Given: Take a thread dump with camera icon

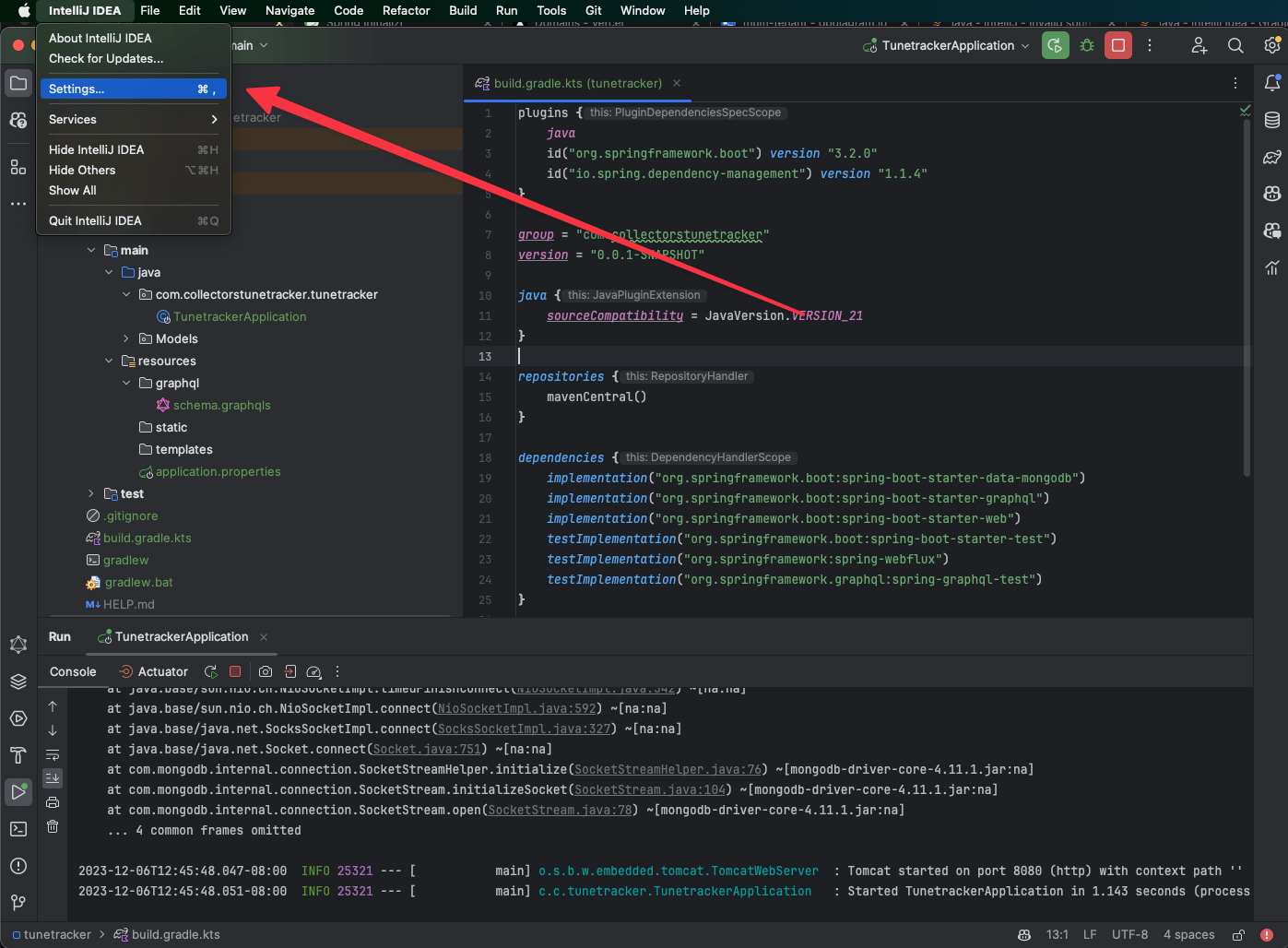Looking at the screenshot, I should tap(266, 671).
